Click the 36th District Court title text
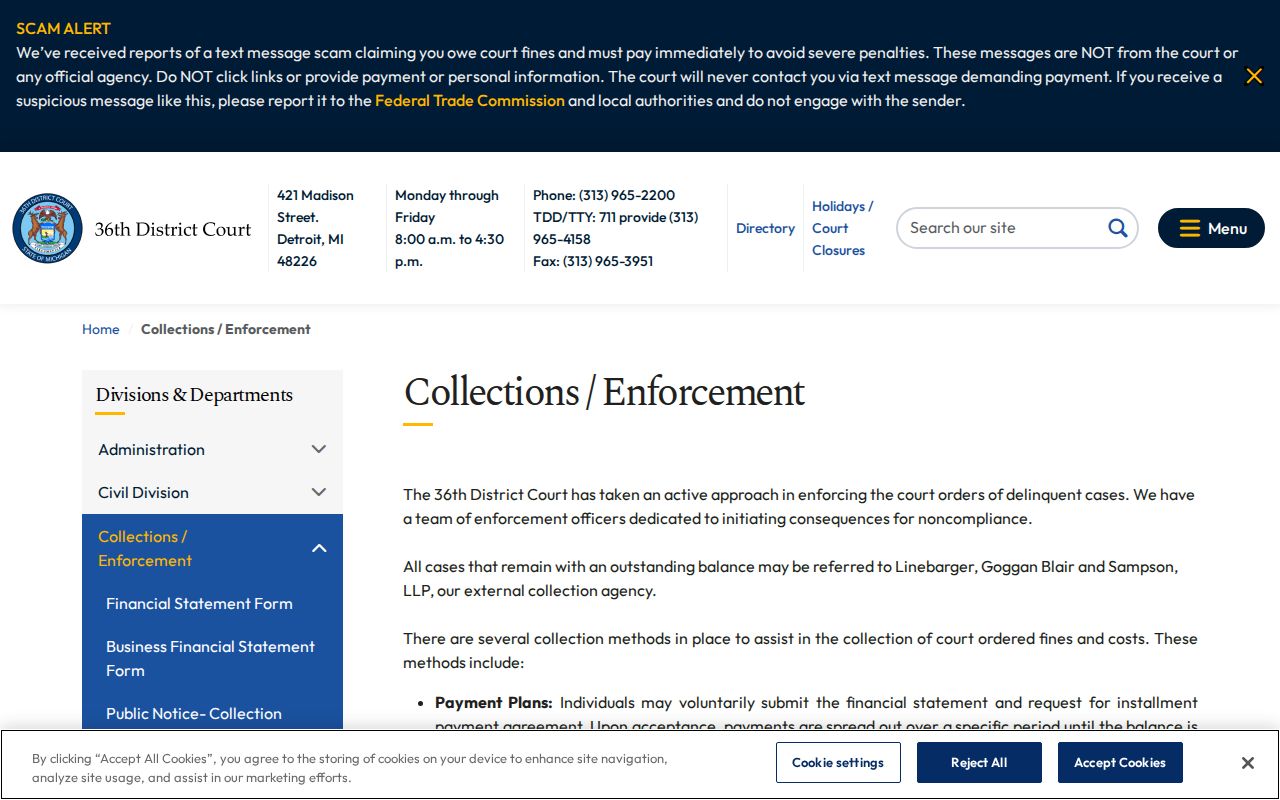1280x800 pixels. [173, 229]
